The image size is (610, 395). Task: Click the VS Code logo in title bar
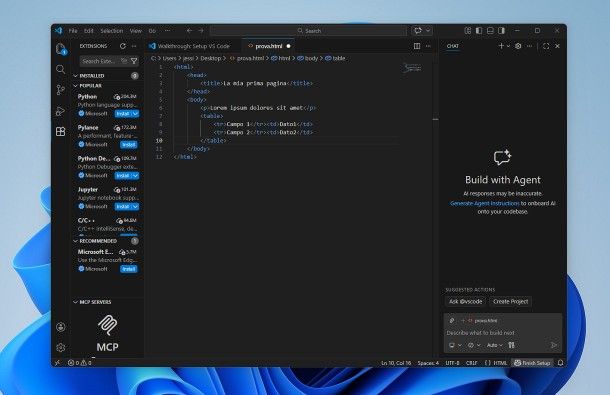pos(59,30)
